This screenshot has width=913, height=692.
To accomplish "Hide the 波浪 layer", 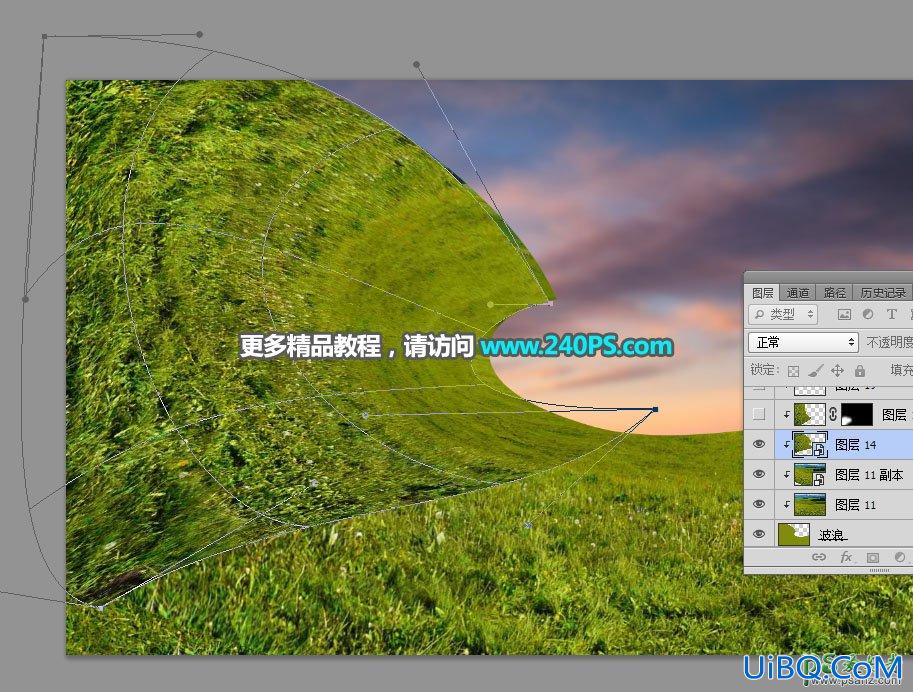I will (759, 534).
